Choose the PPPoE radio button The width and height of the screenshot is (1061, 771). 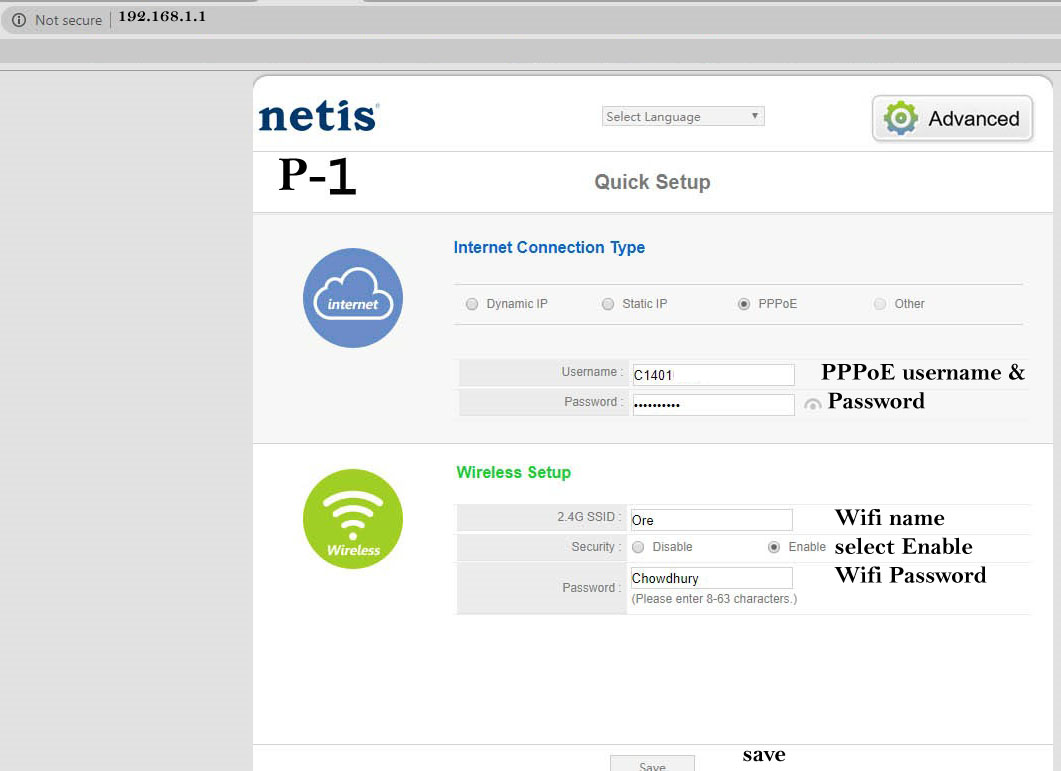click(744, 304)
